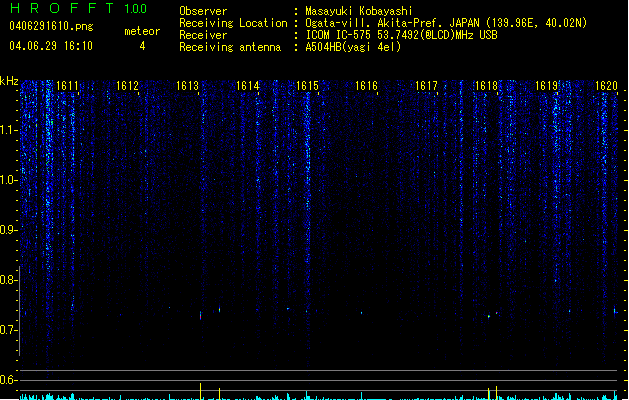Click the 1620 time marker
Screen dimensions: 629x400
607,86
